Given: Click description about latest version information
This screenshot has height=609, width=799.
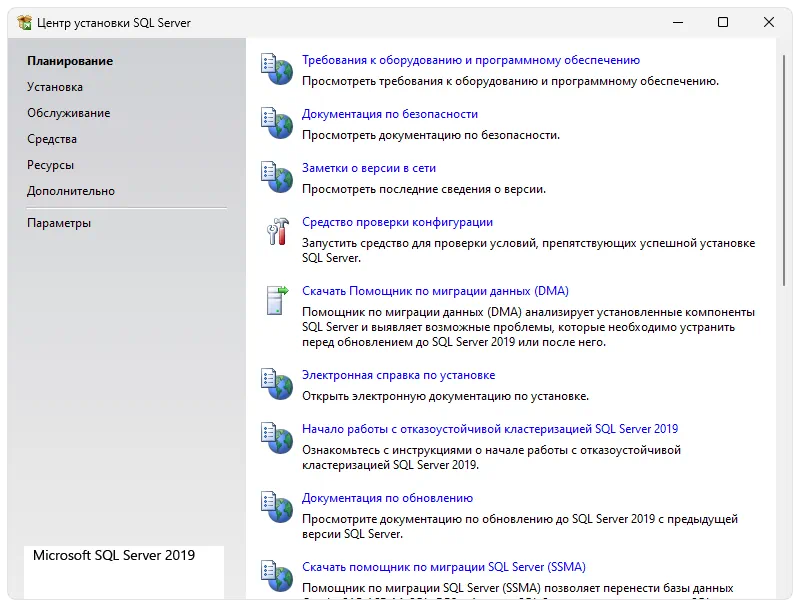Looking at the screenshot, I should tap(424, 189).
